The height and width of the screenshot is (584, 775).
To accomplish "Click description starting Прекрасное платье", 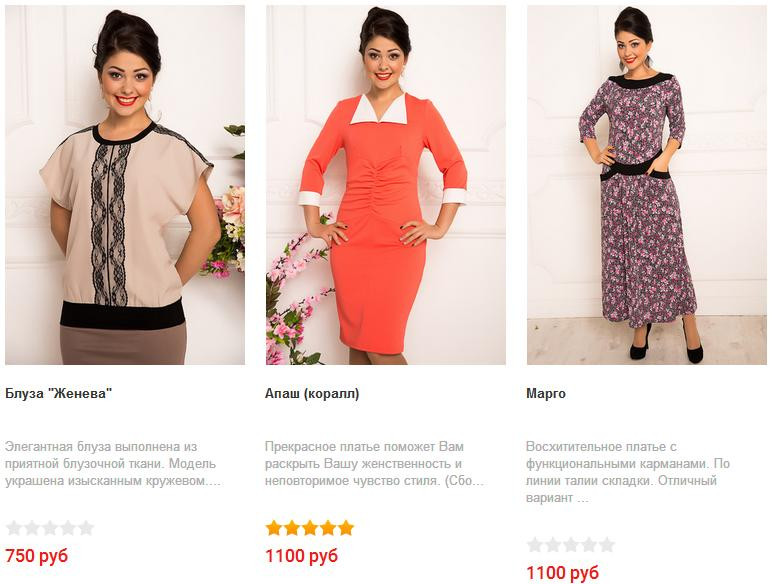I will (x=375, y=464).
